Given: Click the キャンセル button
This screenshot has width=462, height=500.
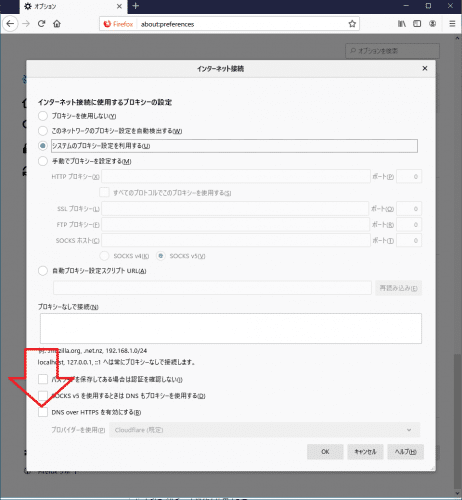Looking at the screenshot, I should pyautogui.click(x=365, y=452).
